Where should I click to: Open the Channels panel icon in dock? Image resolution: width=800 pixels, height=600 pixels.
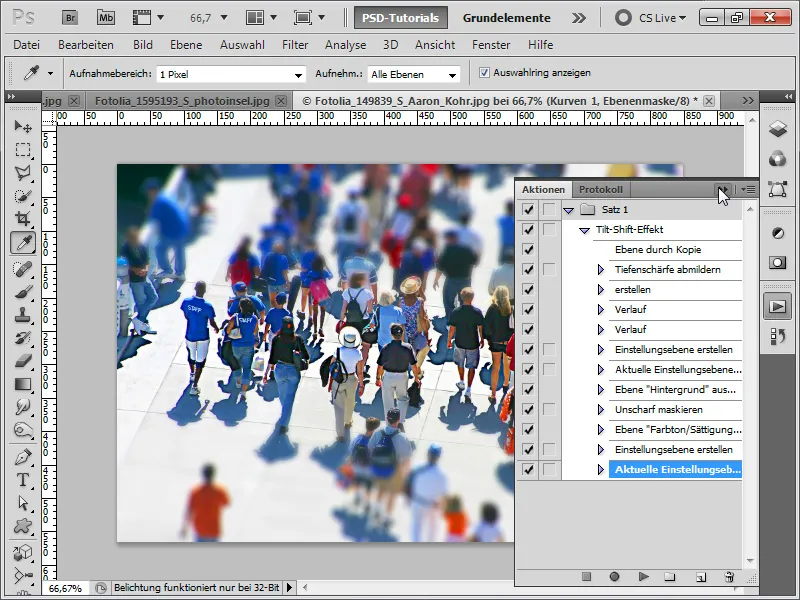tap(778, 159)
